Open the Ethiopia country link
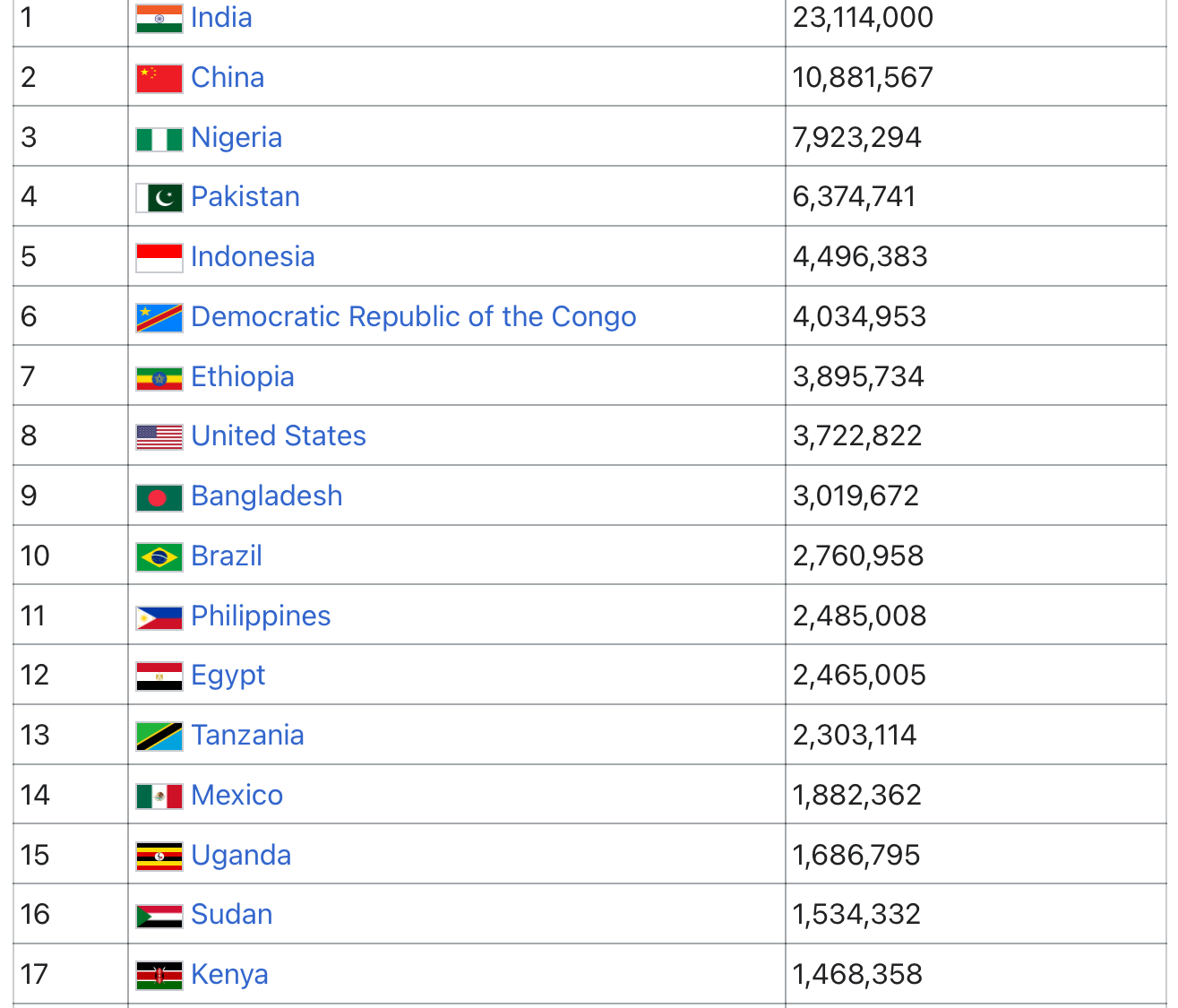 [243, 376]
